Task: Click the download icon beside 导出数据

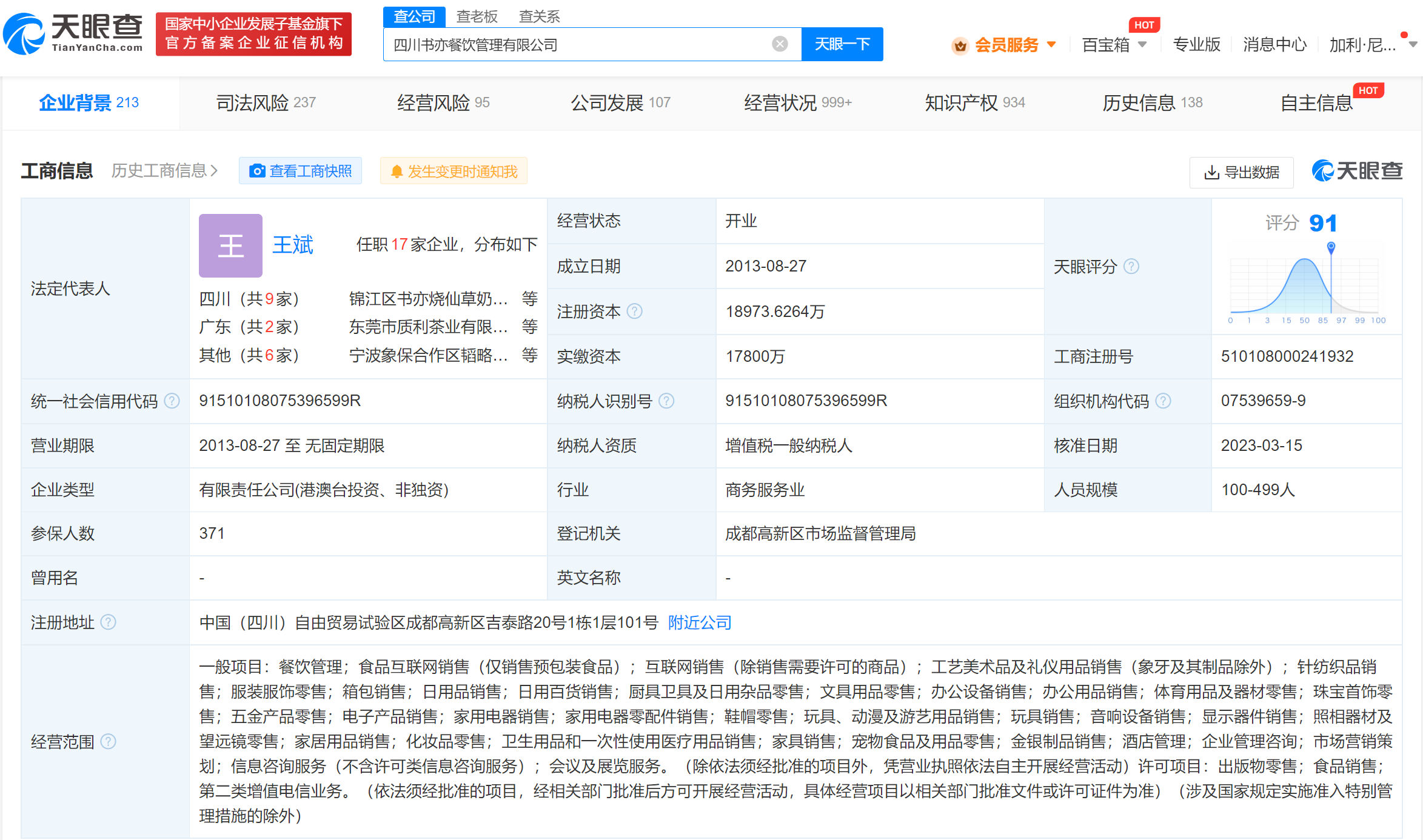Action: [1211, 173]
